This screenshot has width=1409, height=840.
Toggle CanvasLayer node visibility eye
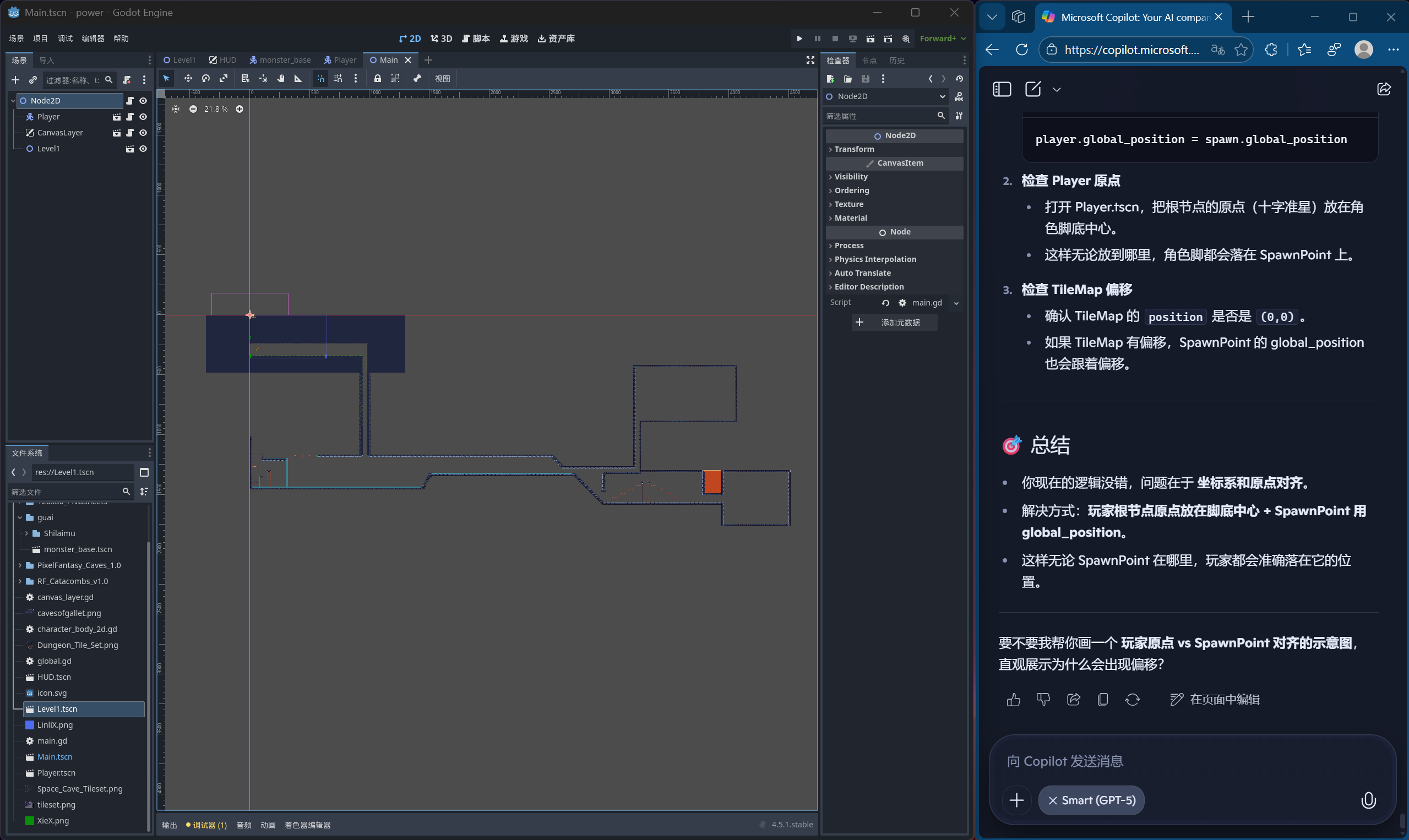pyautogui.click(x=143, y=133)
